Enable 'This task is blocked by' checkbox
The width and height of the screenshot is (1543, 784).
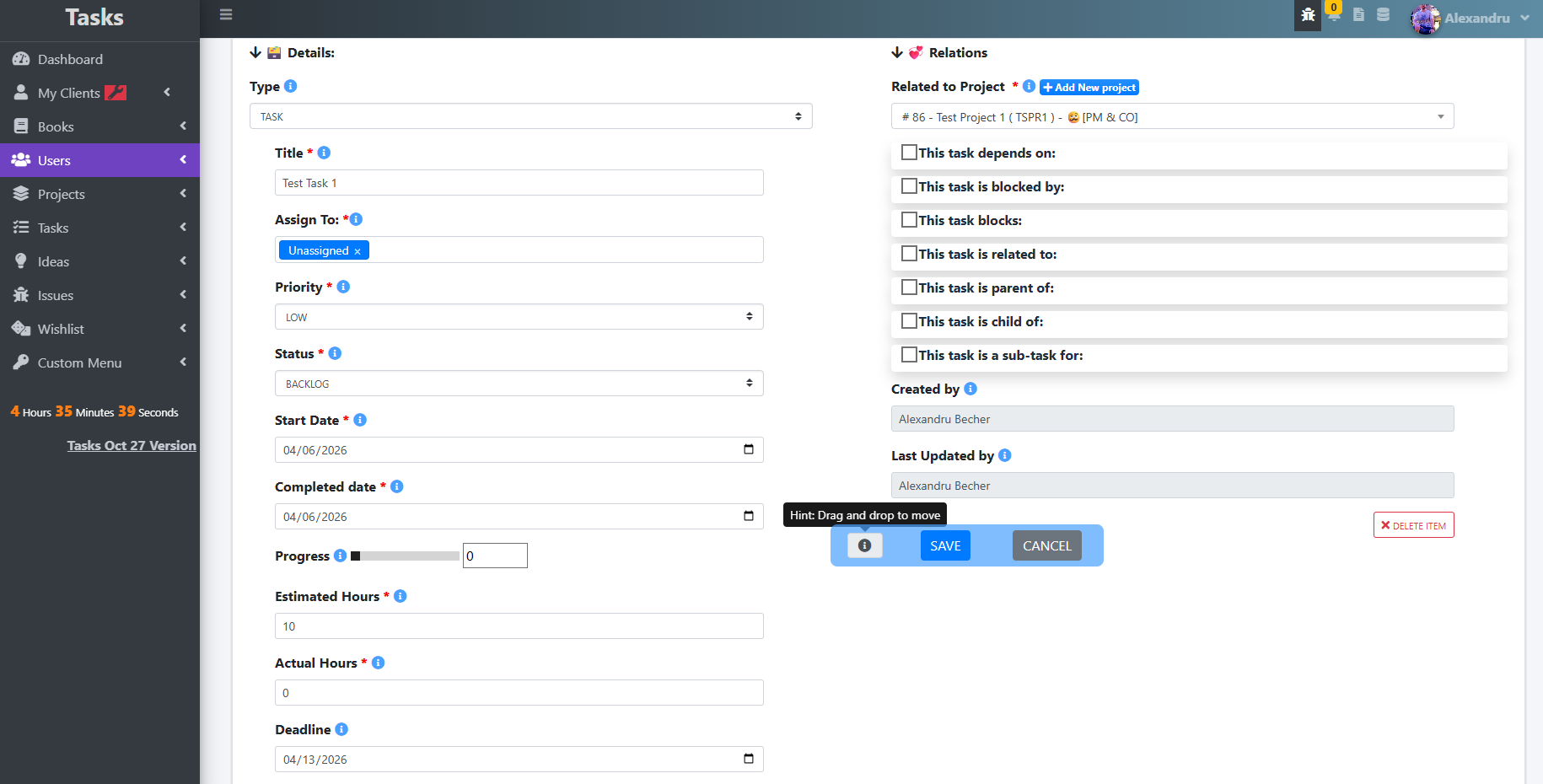pyautogui.click(x=909, y=186)
